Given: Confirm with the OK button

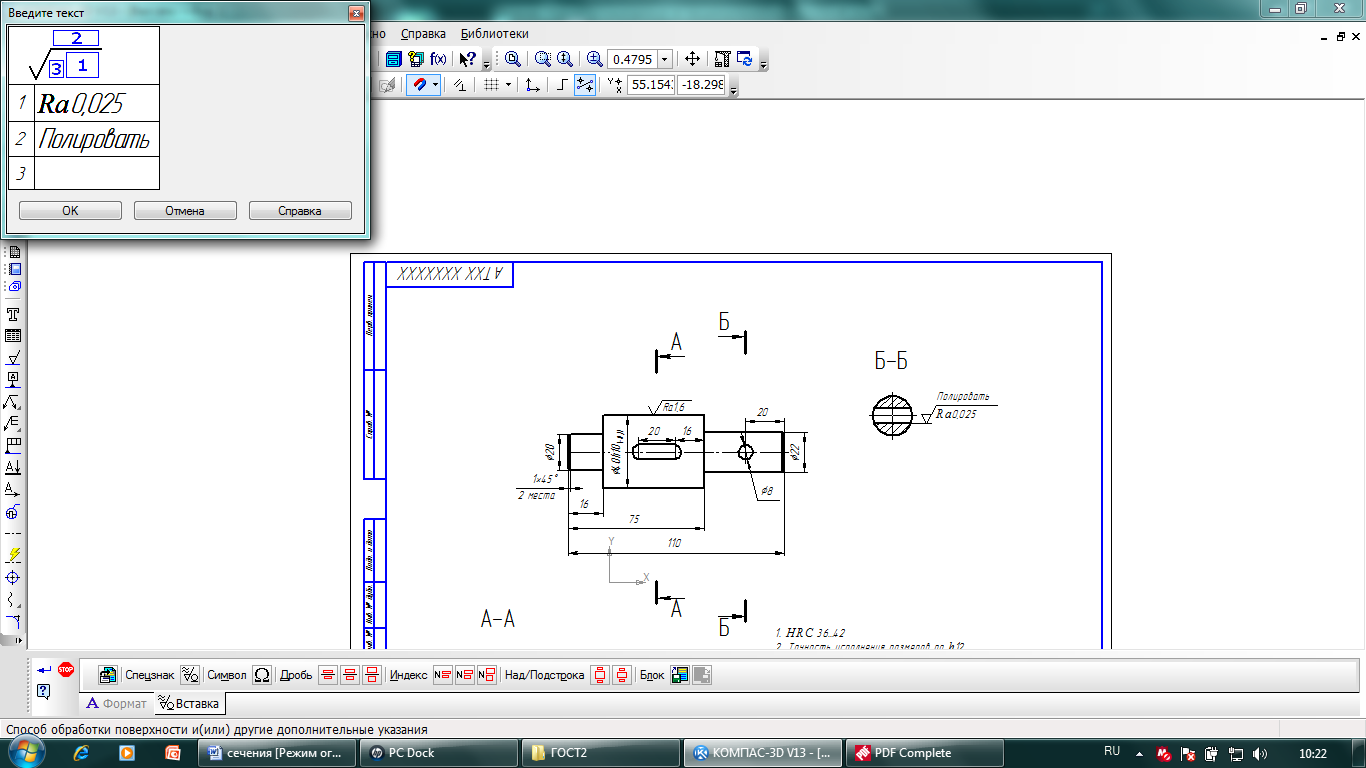Looking at the screenshot, I should [x=70, y=211].
